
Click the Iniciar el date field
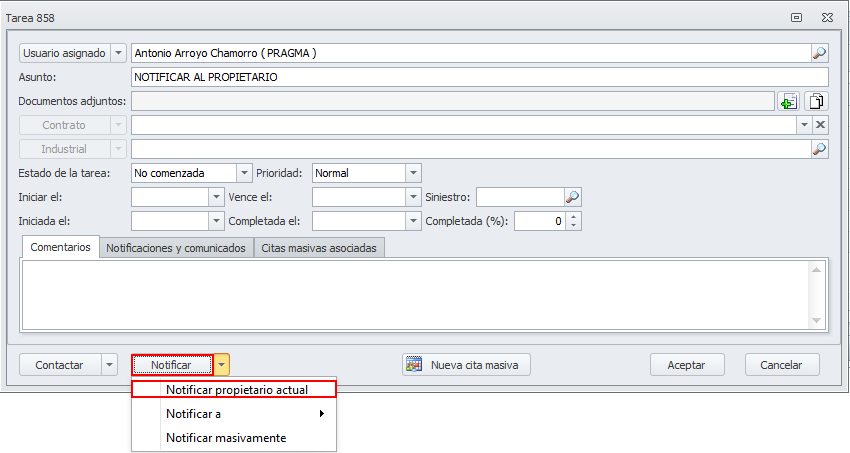(170, 197)
